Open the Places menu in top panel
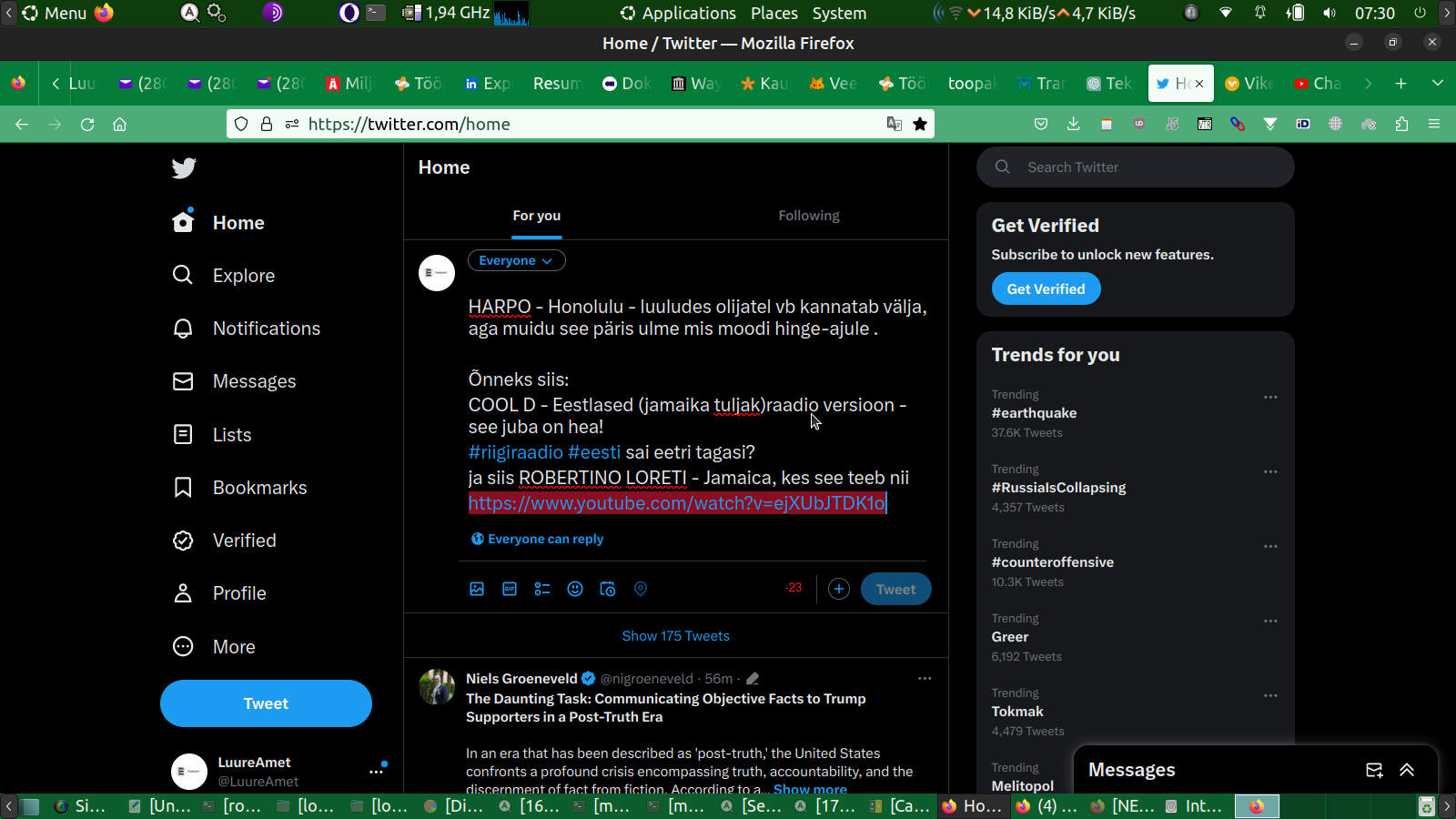 (774, 13)
